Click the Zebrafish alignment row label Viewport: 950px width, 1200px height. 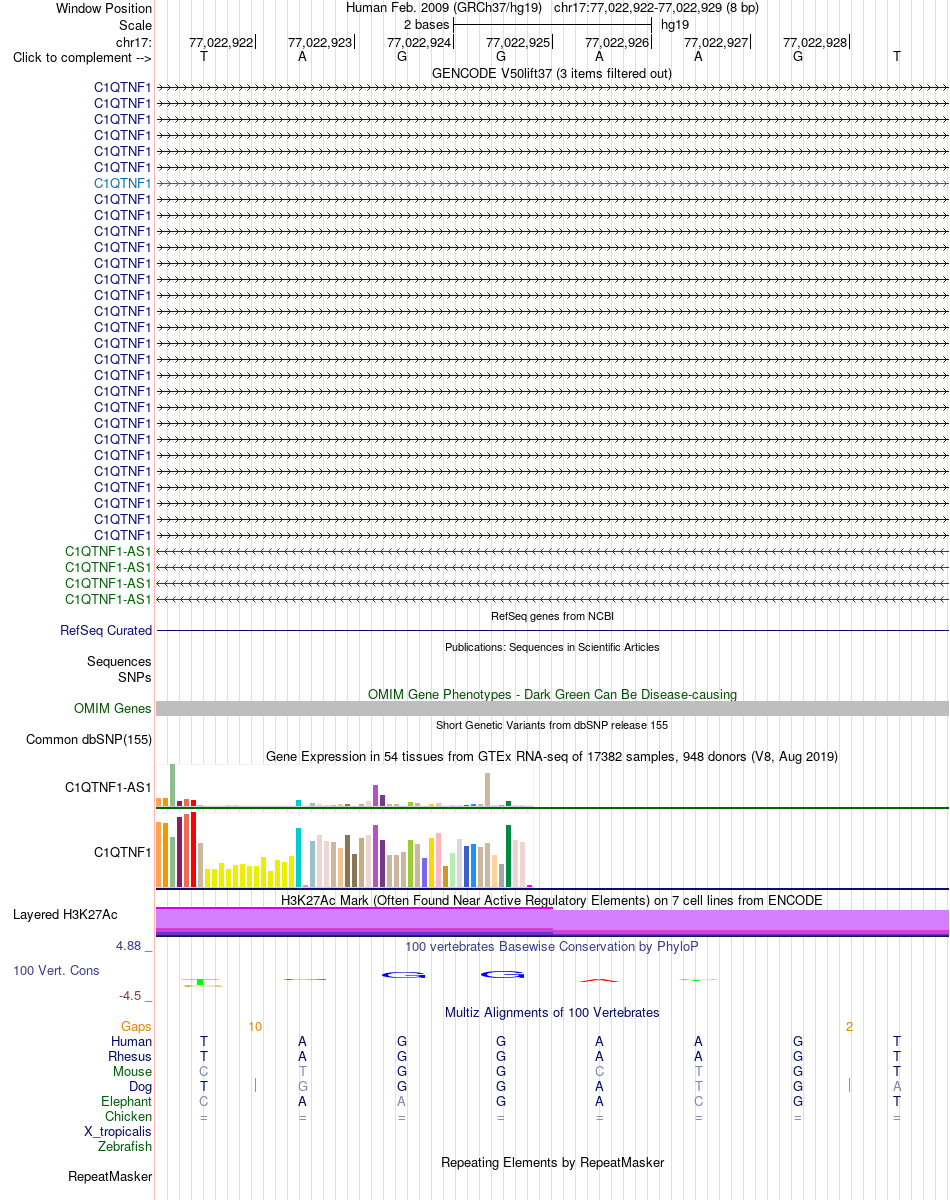(125, 1146)
